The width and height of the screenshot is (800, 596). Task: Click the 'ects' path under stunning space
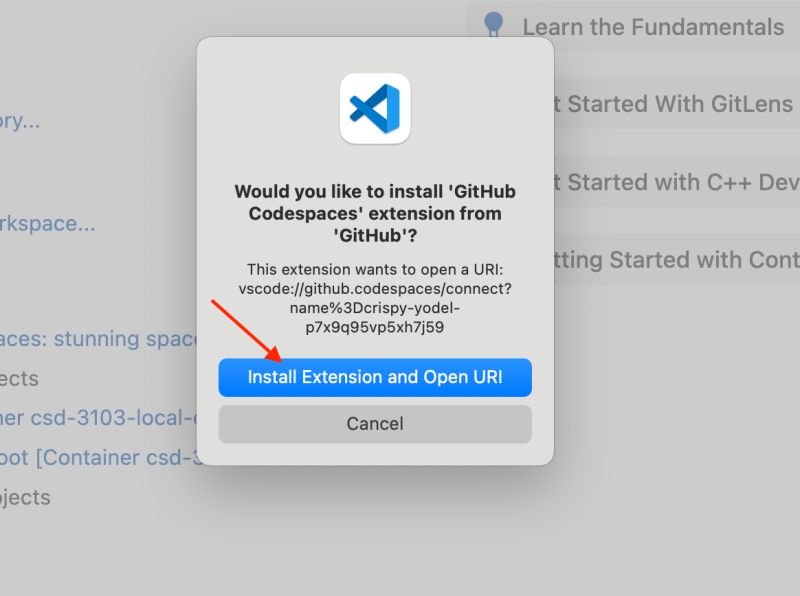click(19, 379)
